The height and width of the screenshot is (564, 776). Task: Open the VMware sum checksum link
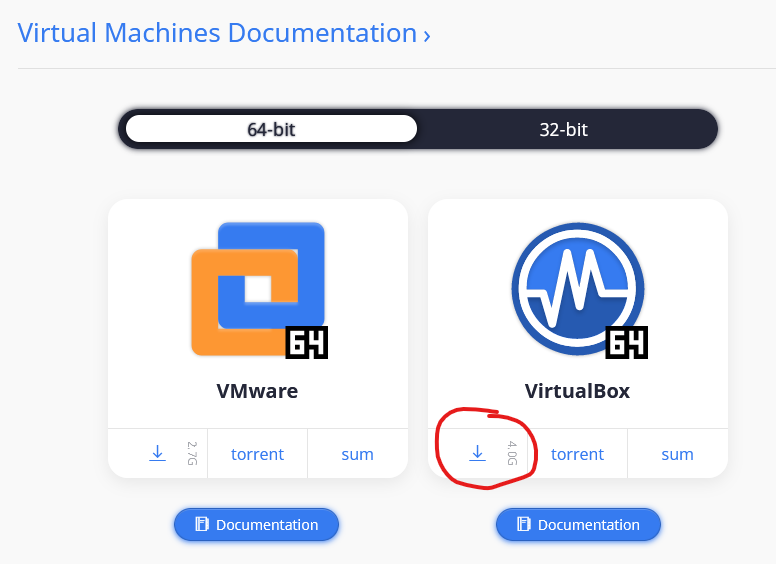(357, 454)
